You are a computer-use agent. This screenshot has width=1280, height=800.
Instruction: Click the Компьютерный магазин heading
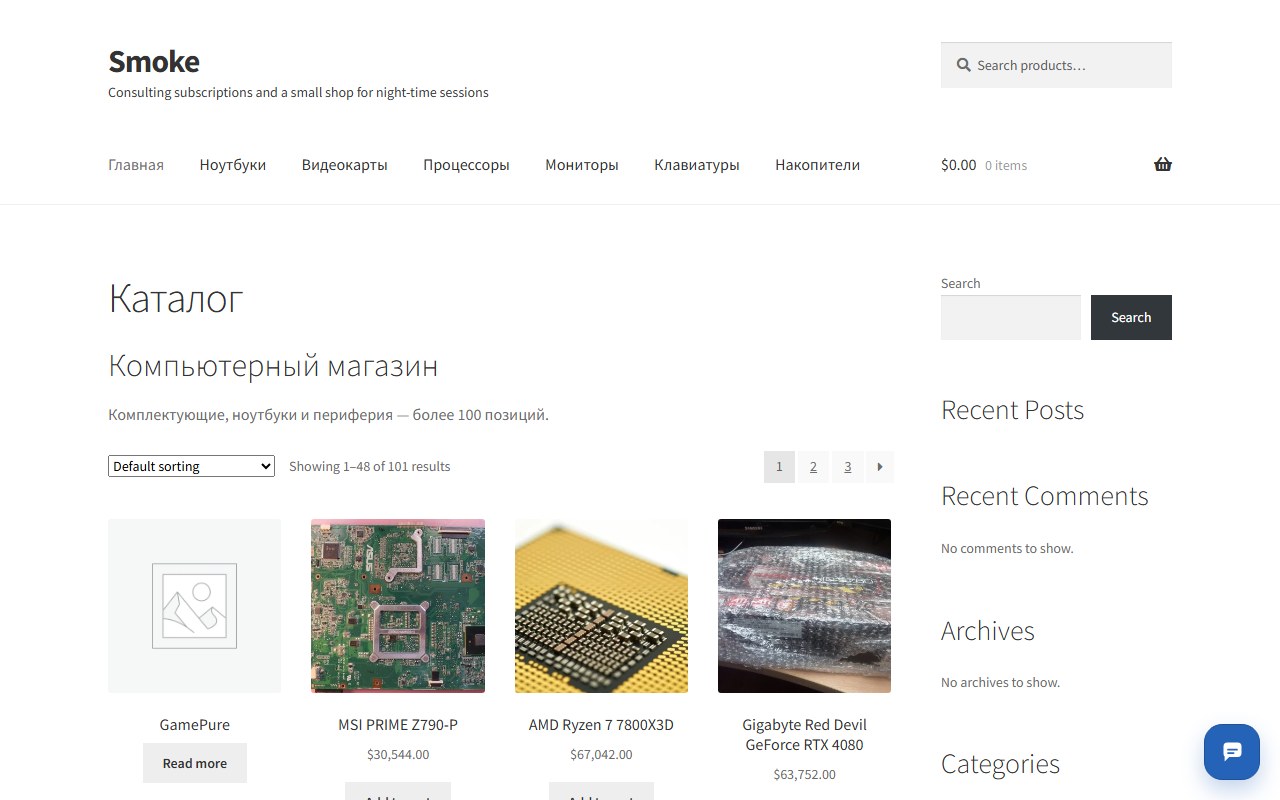pos(273,366)
